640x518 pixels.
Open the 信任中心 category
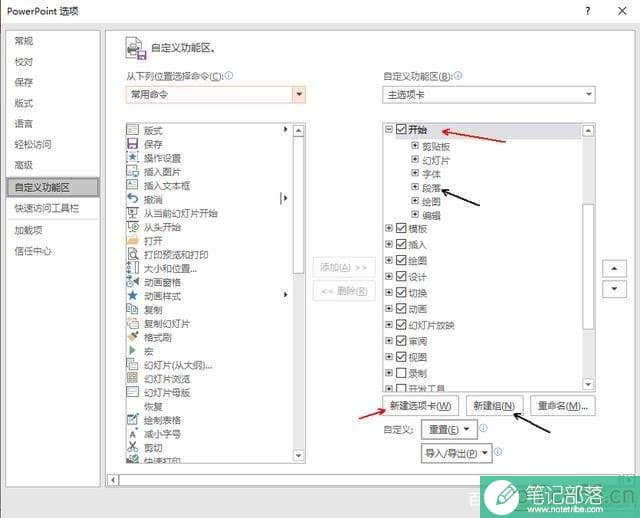(33, 251)
